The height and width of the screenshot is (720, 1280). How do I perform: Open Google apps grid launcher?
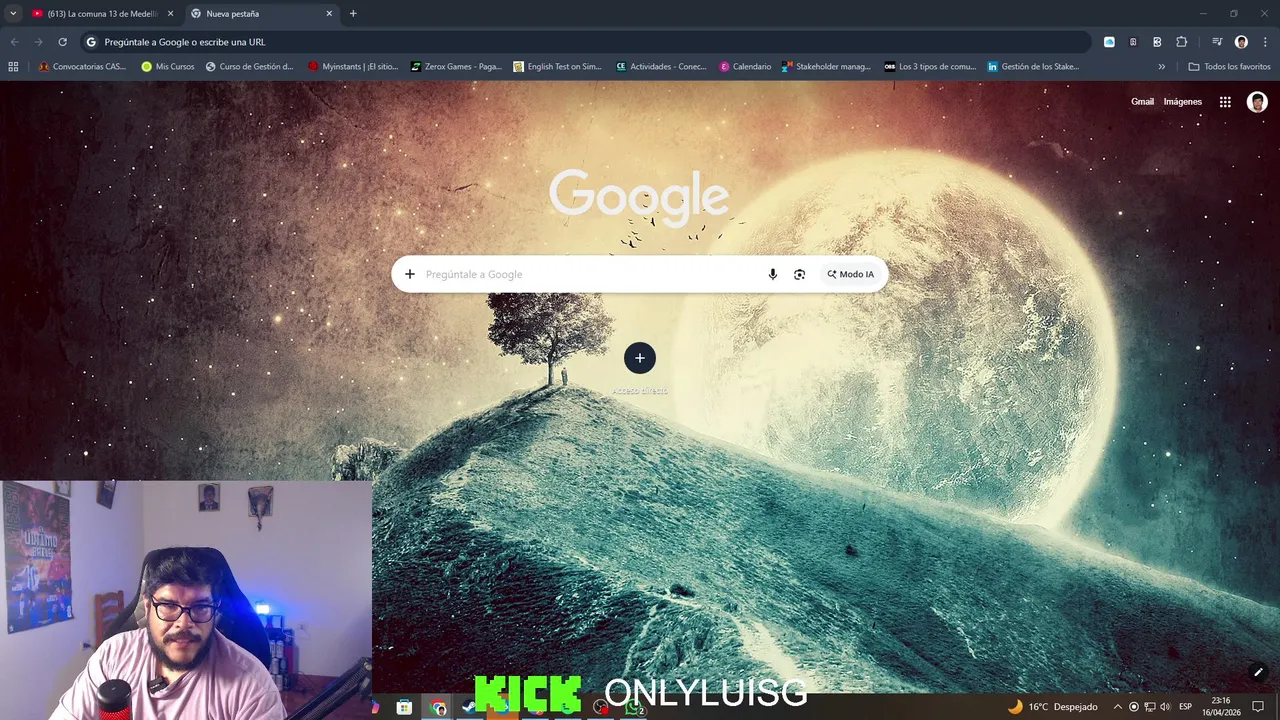(1225, 102)
